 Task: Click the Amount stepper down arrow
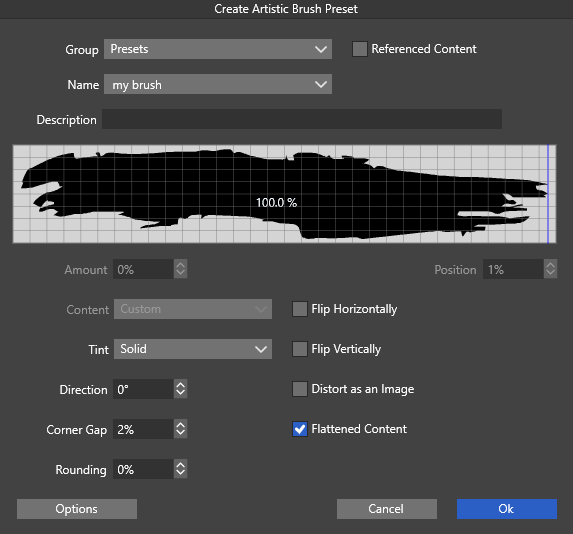(x=181, y=273)
